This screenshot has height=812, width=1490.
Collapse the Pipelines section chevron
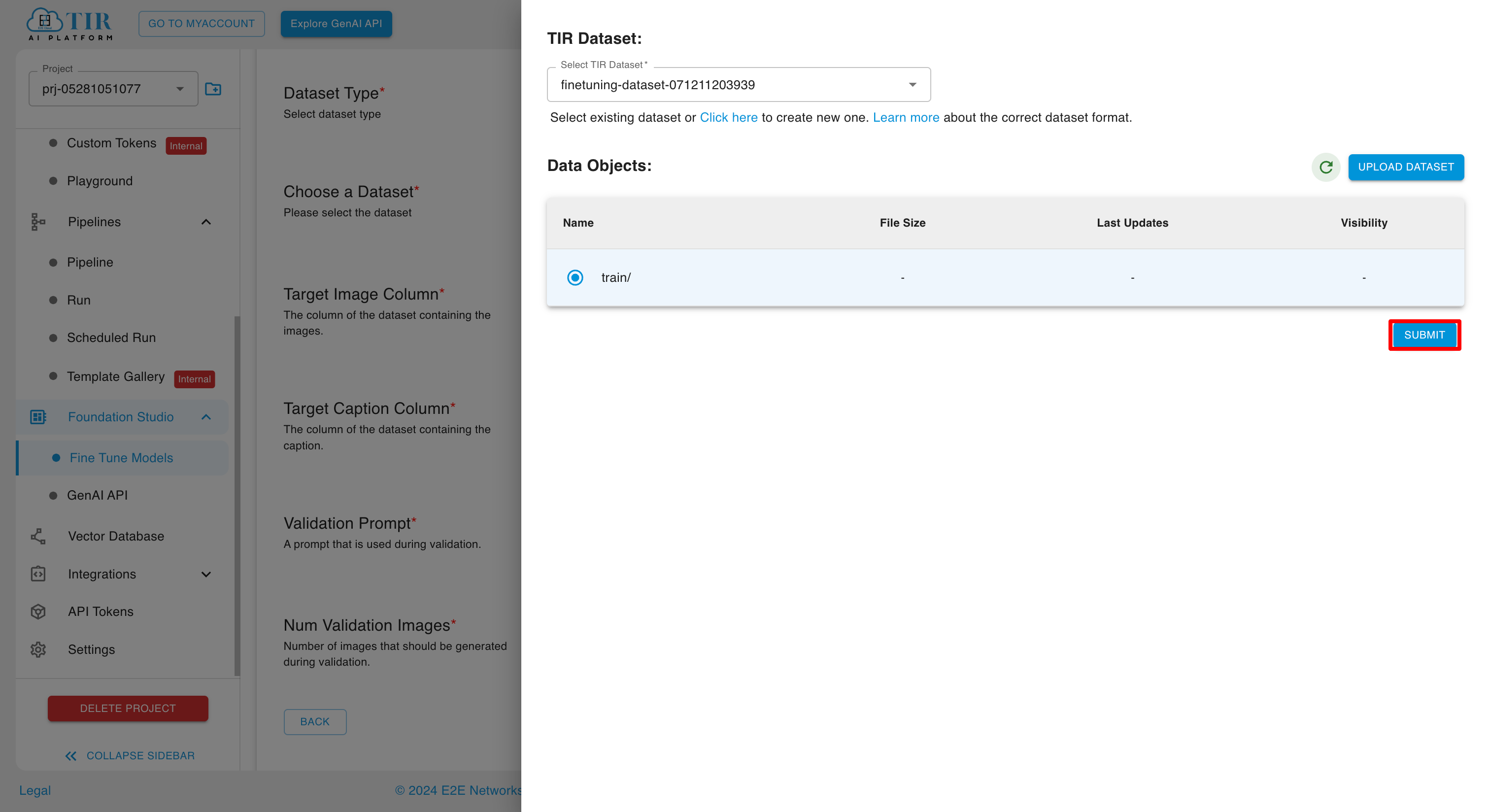[x=206, y=222]
